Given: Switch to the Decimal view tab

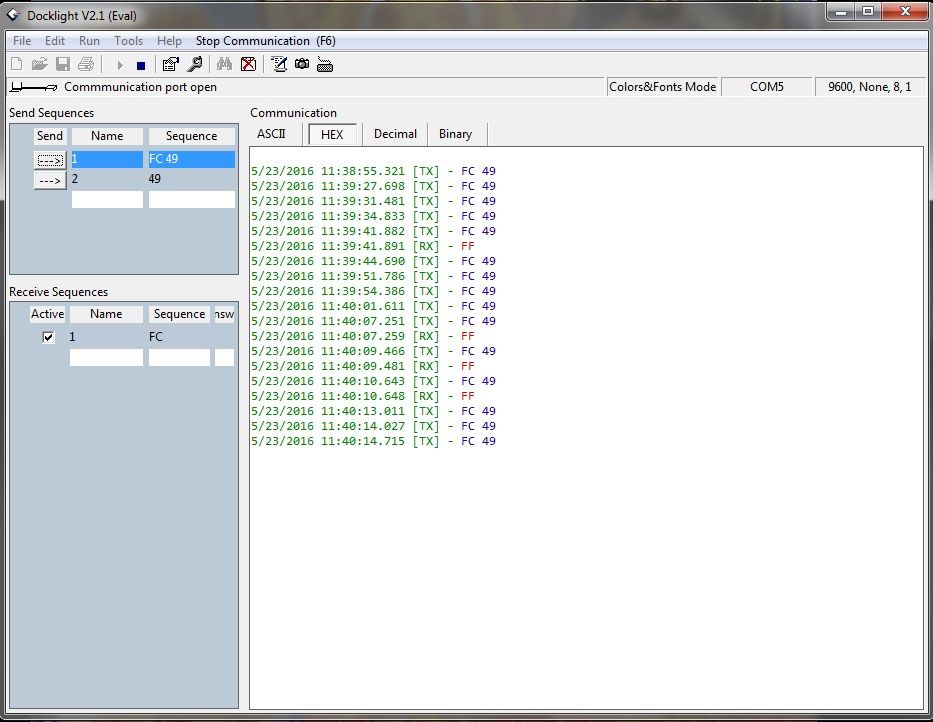Looking at the screenshot, I should (x=394, y=133).
